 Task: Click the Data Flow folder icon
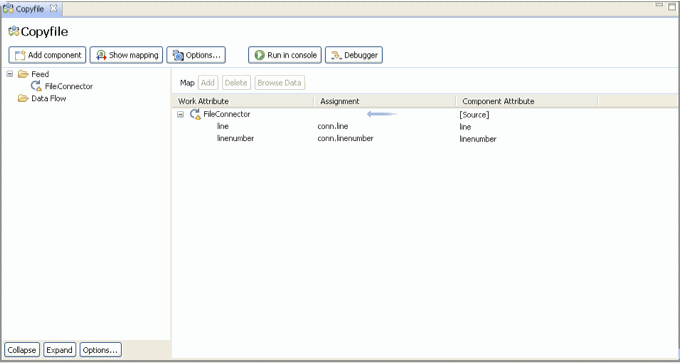[x=23, y=98]
